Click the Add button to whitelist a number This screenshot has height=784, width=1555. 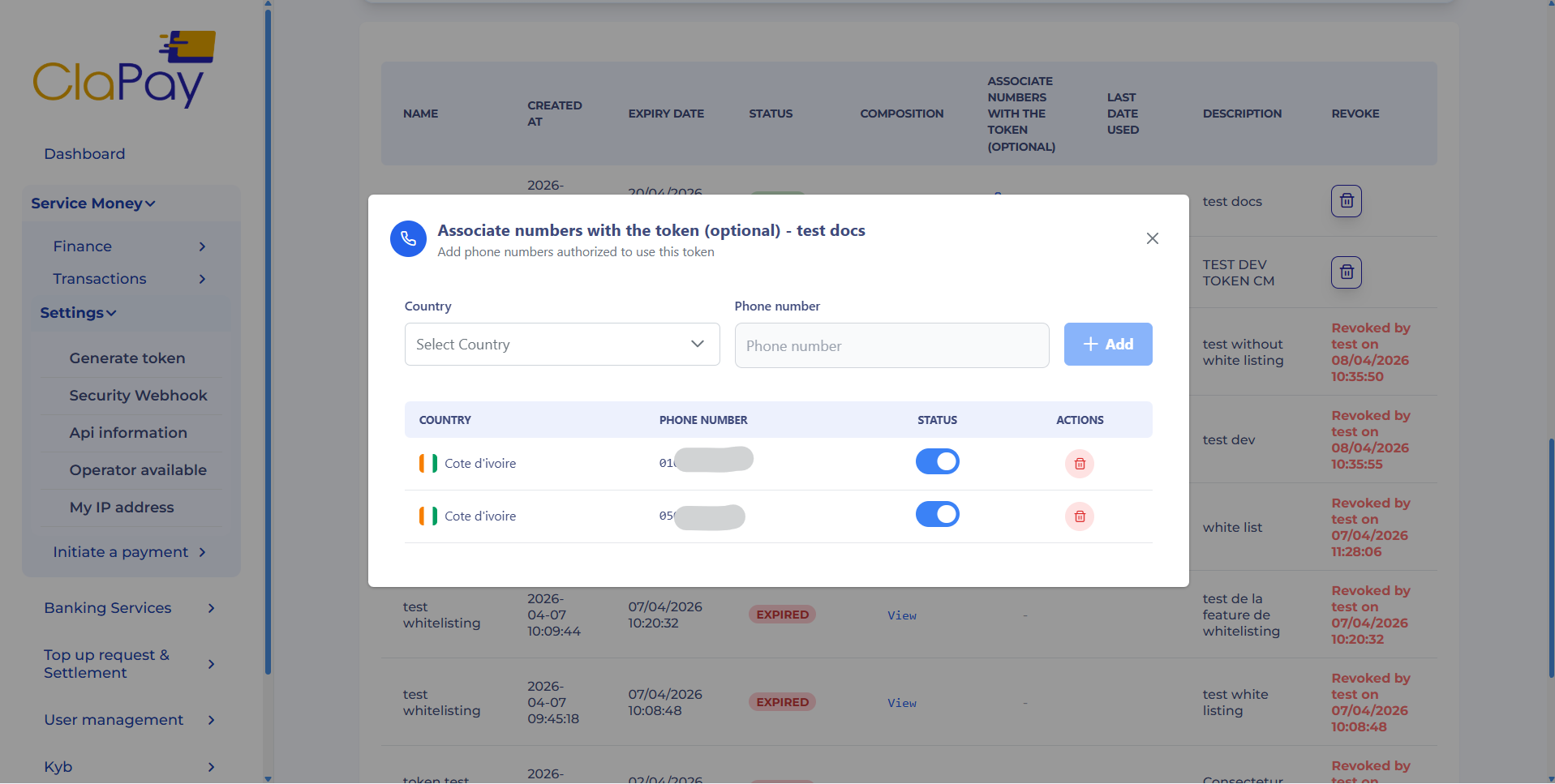[x=1108, y=344]
